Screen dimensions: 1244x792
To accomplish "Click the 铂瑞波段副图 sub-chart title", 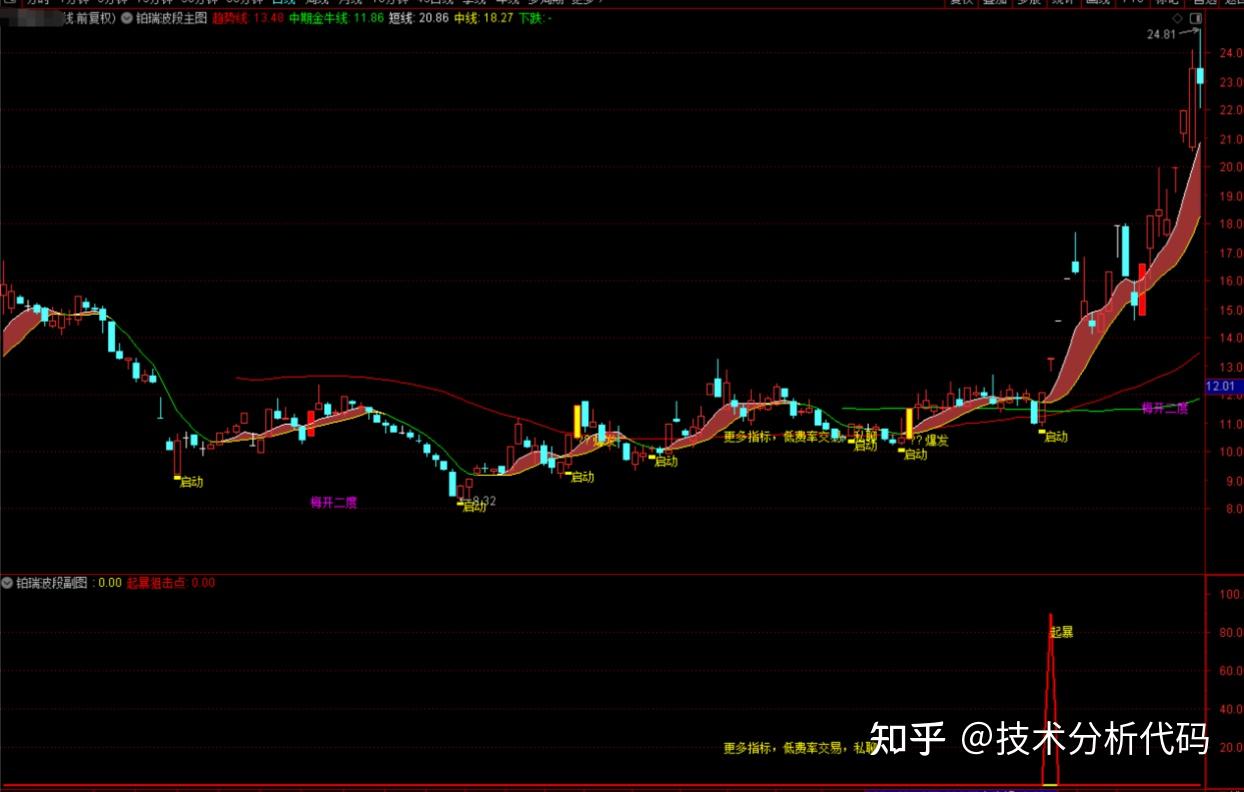I will pyautogui.click(x=52, y=582).
